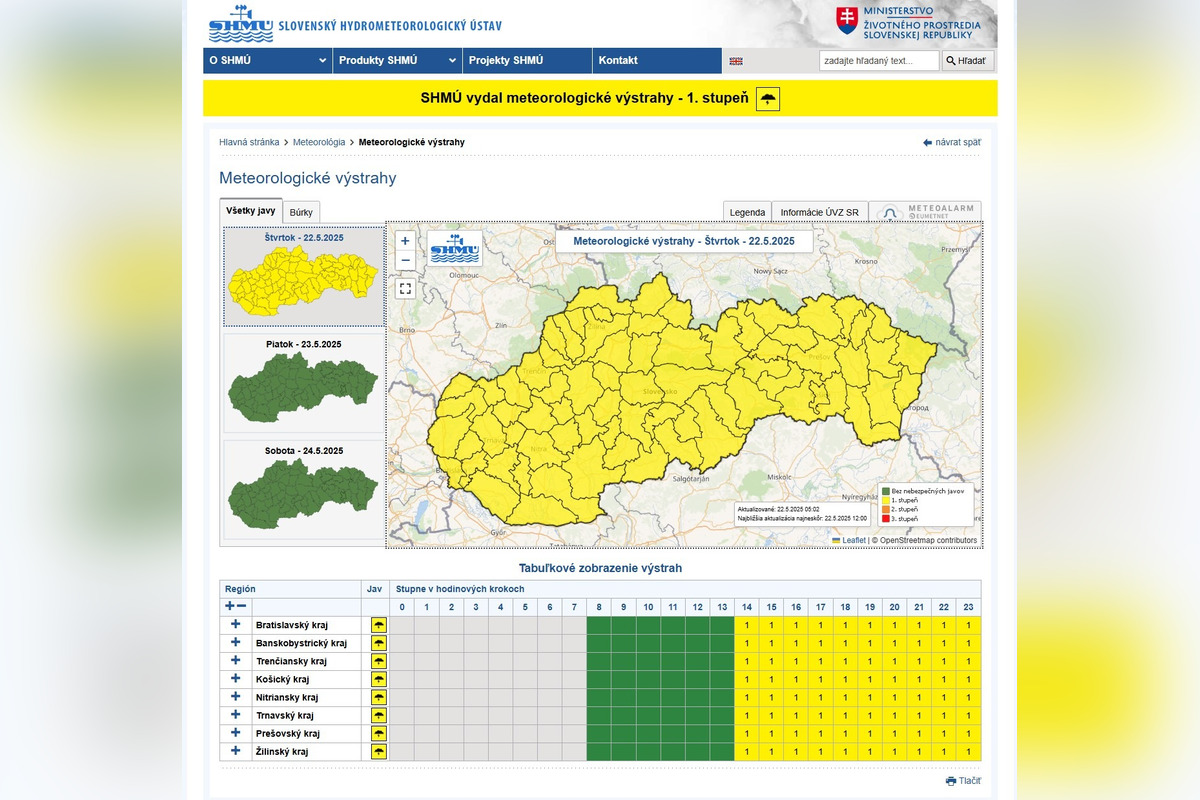Collapse all regions with the minus sign
The image size is (1200, 800).
click(242, 606)
